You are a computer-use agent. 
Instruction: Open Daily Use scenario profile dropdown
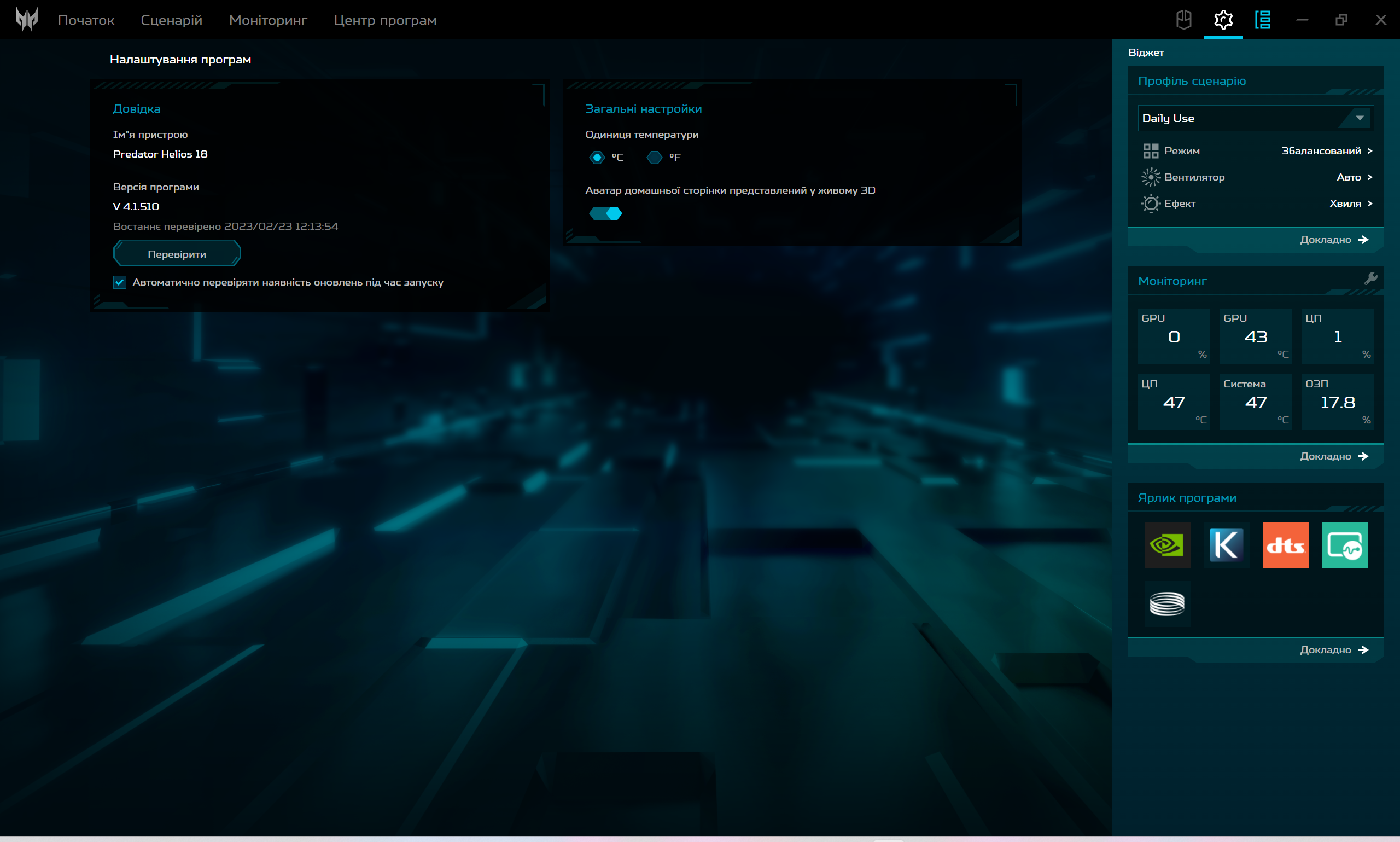tap(1255, 118)
